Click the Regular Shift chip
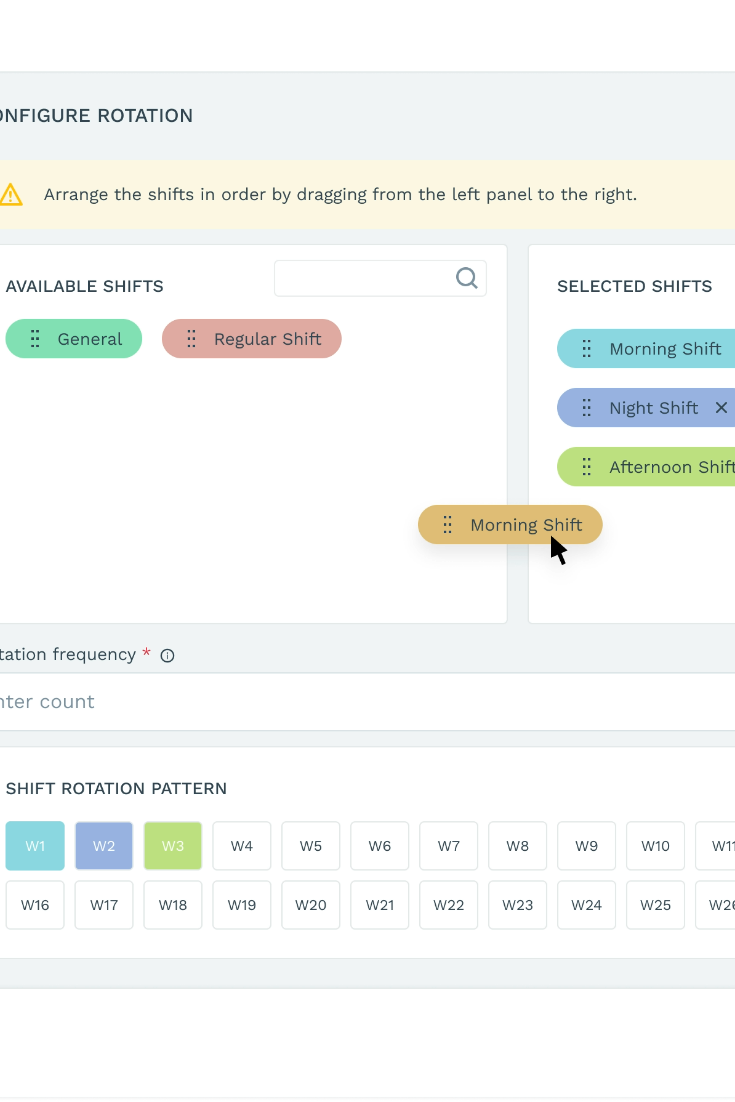This screenshot has height=1102, width=735. coord(267,339)
